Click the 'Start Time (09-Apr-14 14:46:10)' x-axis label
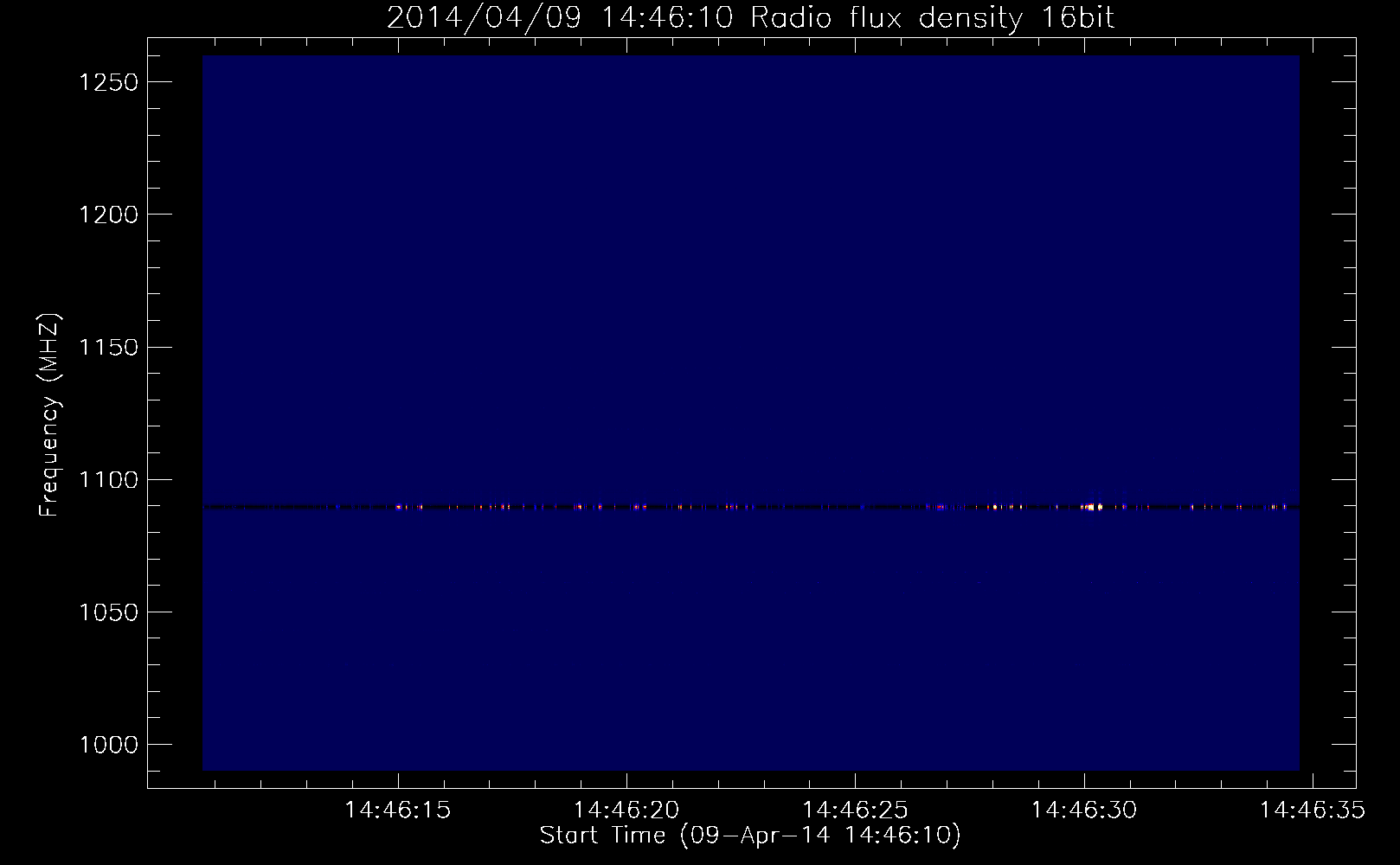This screenshot has height=865, width=1400. [750, 836]
